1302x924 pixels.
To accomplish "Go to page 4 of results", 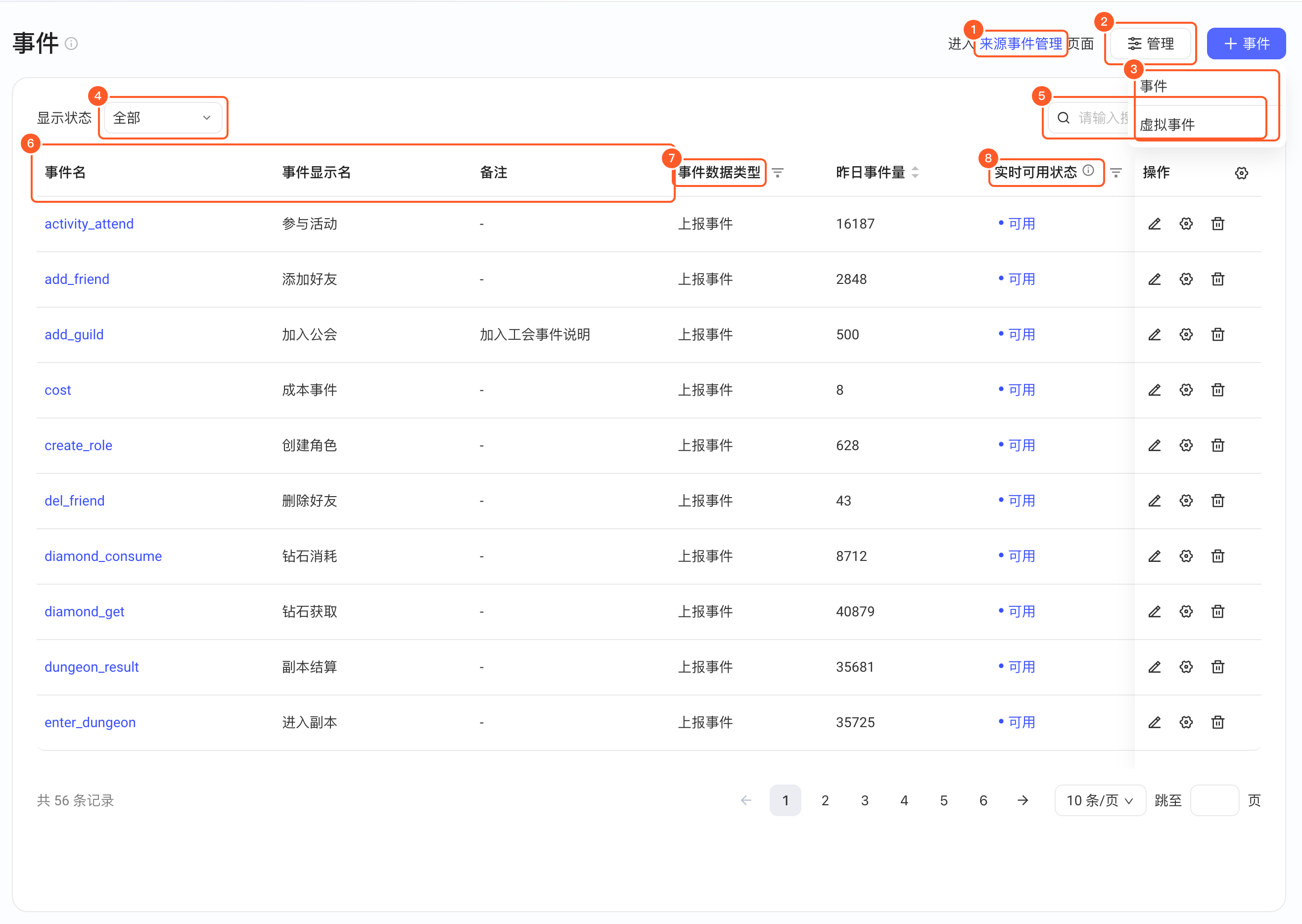I will click(904, 800).
